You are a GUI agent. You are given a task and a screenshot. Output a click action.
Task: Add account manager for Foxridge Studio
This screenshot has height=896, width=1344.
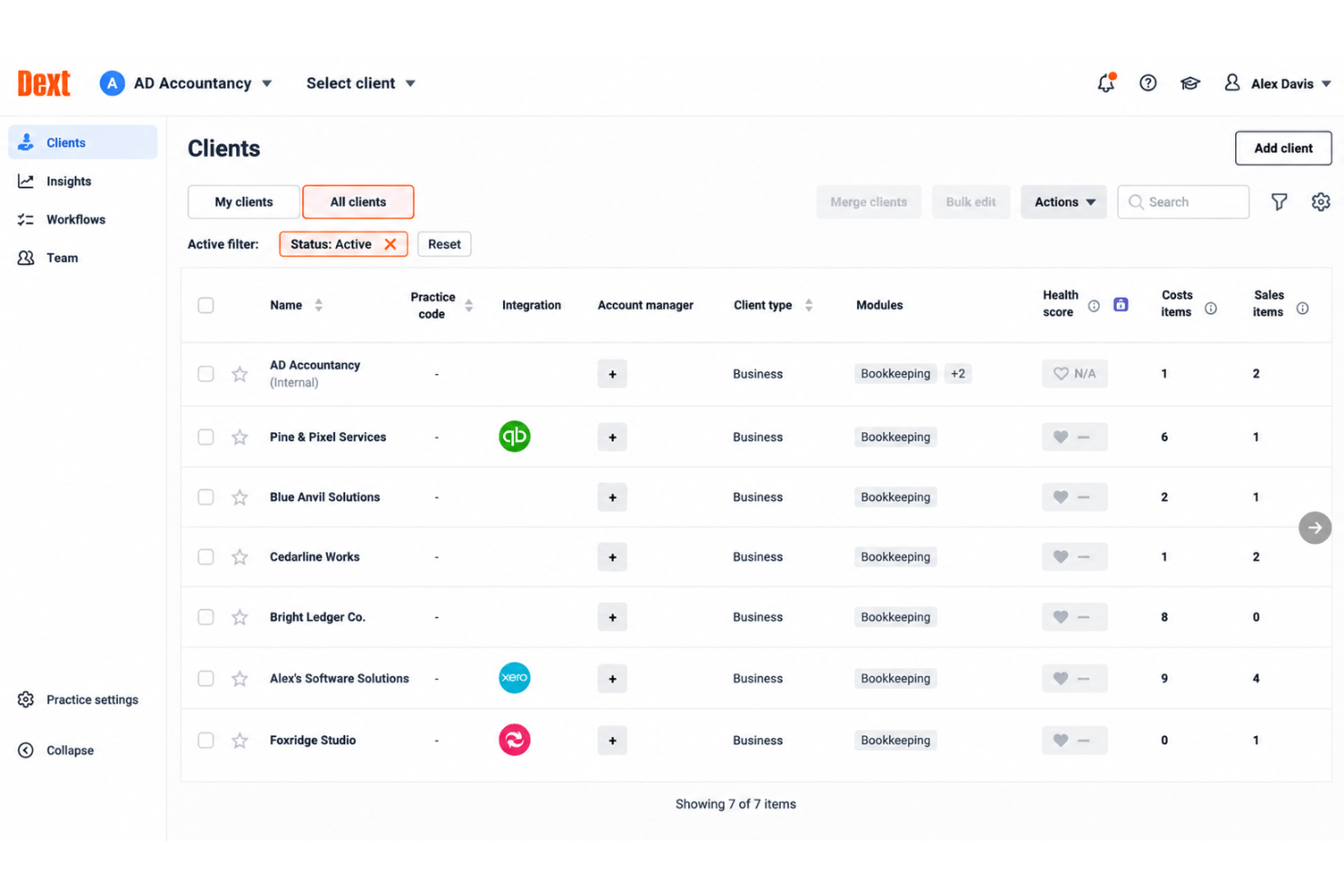coord(612,741)
